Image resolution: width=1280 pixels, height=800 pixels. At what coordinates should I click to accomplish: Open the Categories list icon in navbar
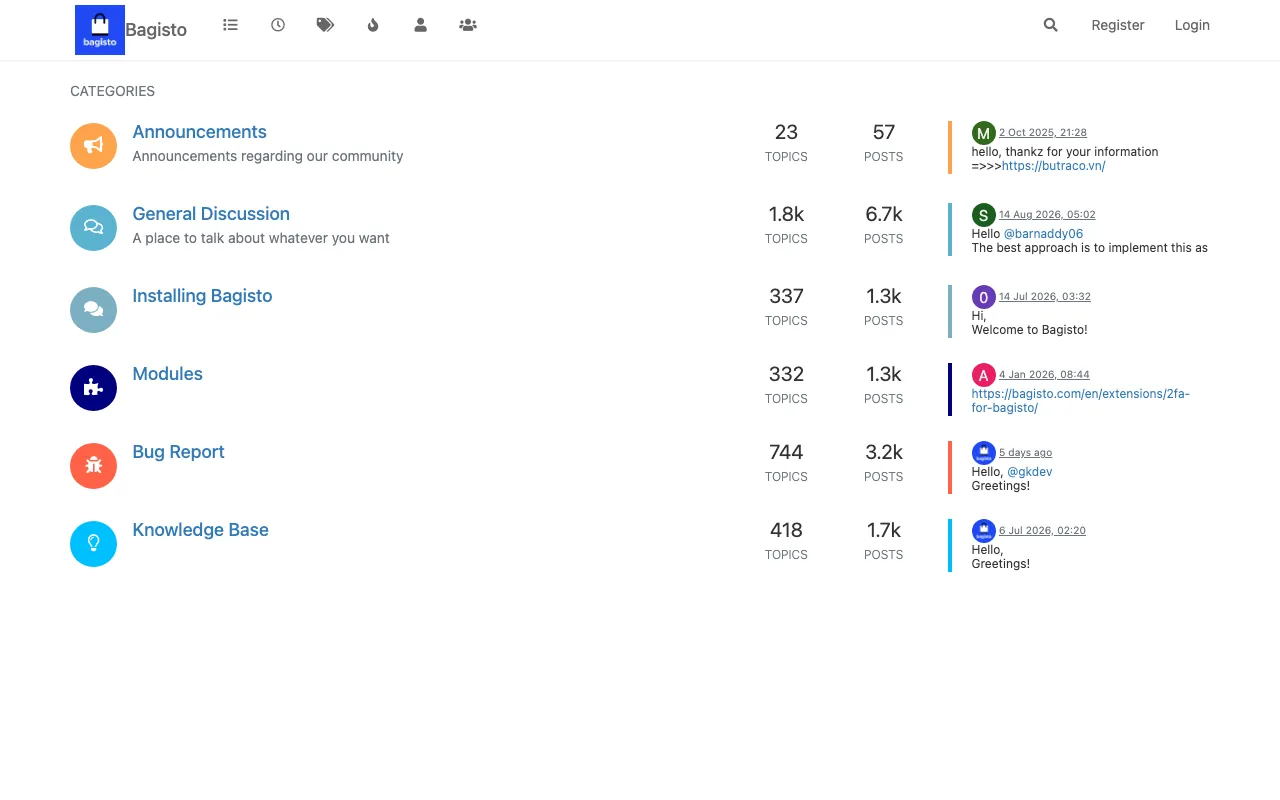[230, 25]
